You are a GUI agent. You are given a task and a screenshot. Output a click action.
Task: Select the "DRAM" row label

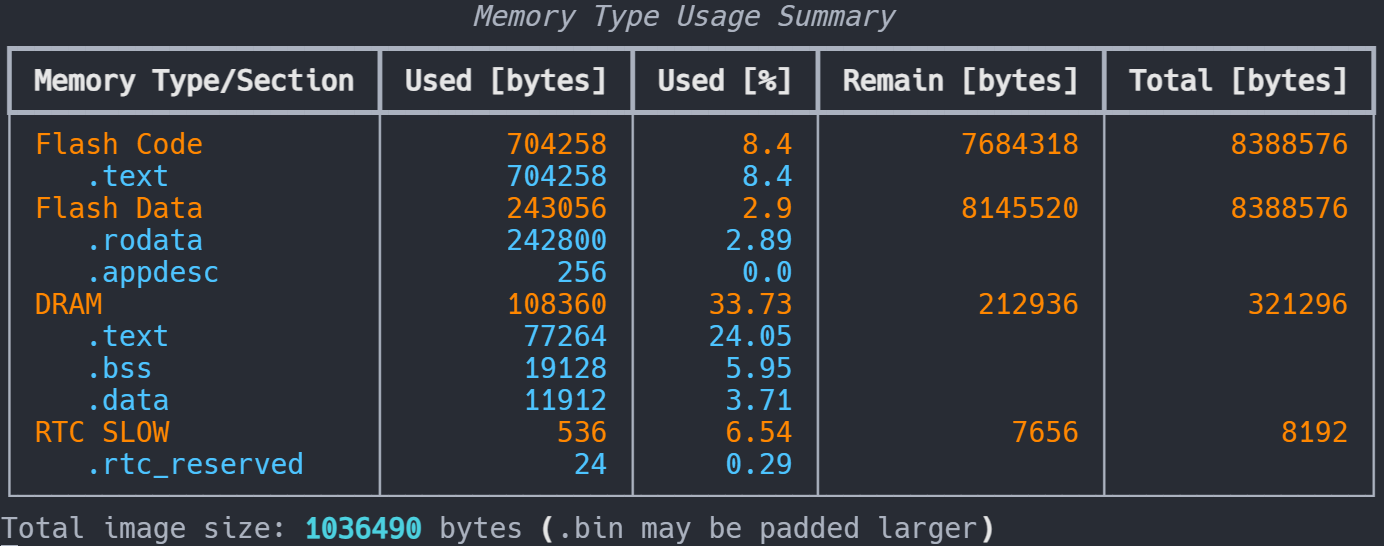(69, 304)
